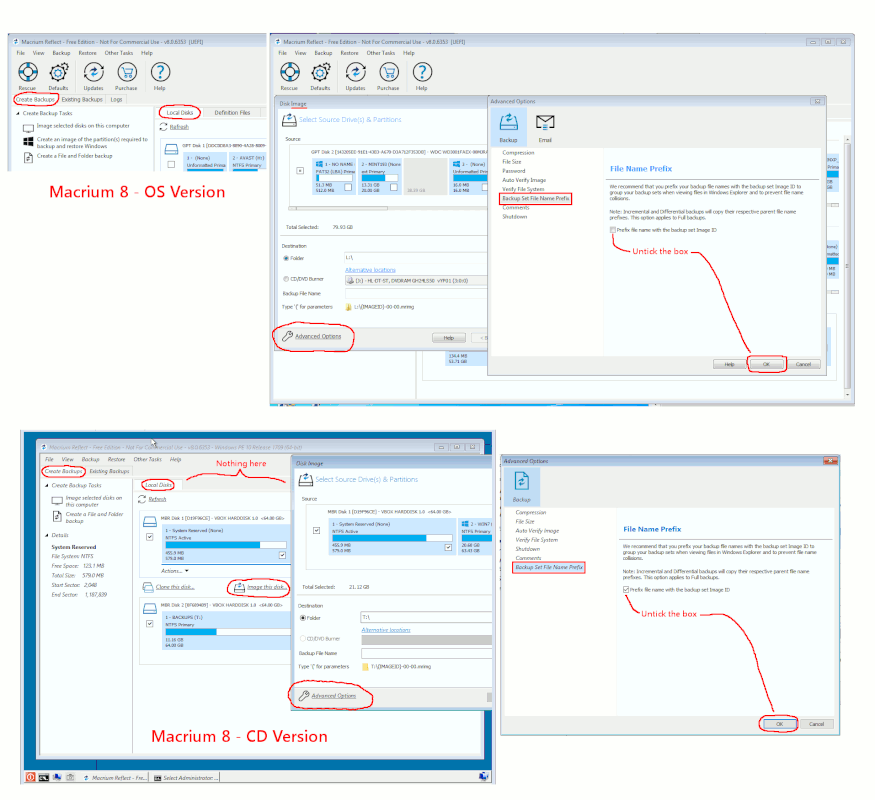Click red power icon on WinPE taskbar
The height and width of the screenshot is (800, 875).
30,777
